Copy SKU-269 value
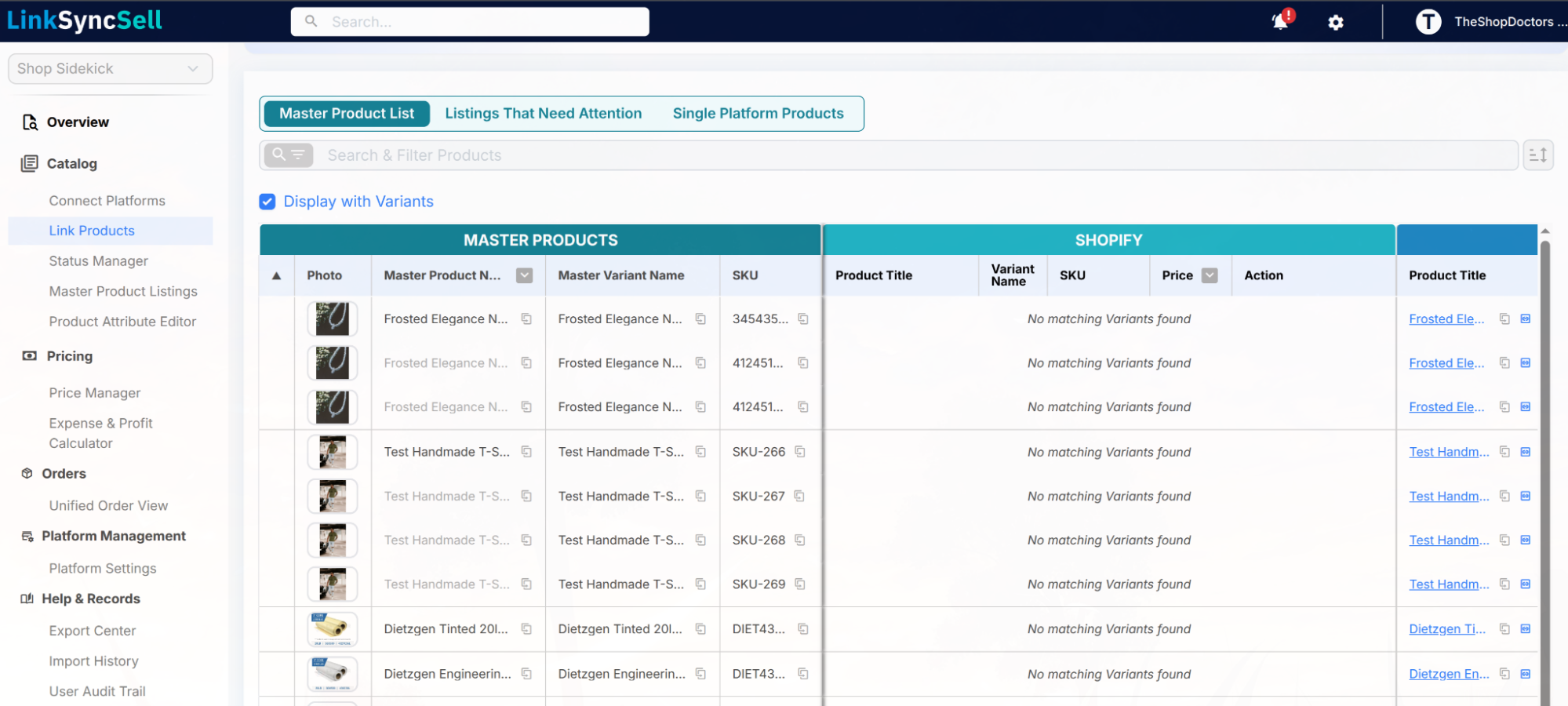Viewport: 1568px width, 706px height. [x=800, y=584]
